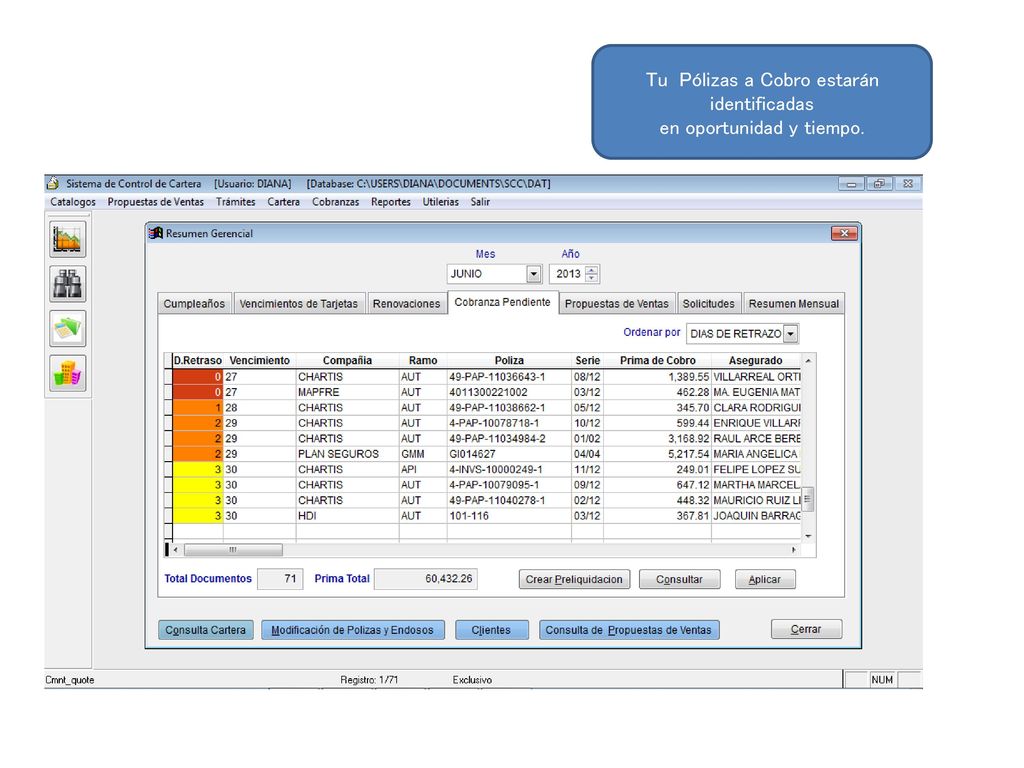Click the Sistema de Control de Cartera app icon
The height and width of the screenshot is (768, 1024).
click(53, 184)
